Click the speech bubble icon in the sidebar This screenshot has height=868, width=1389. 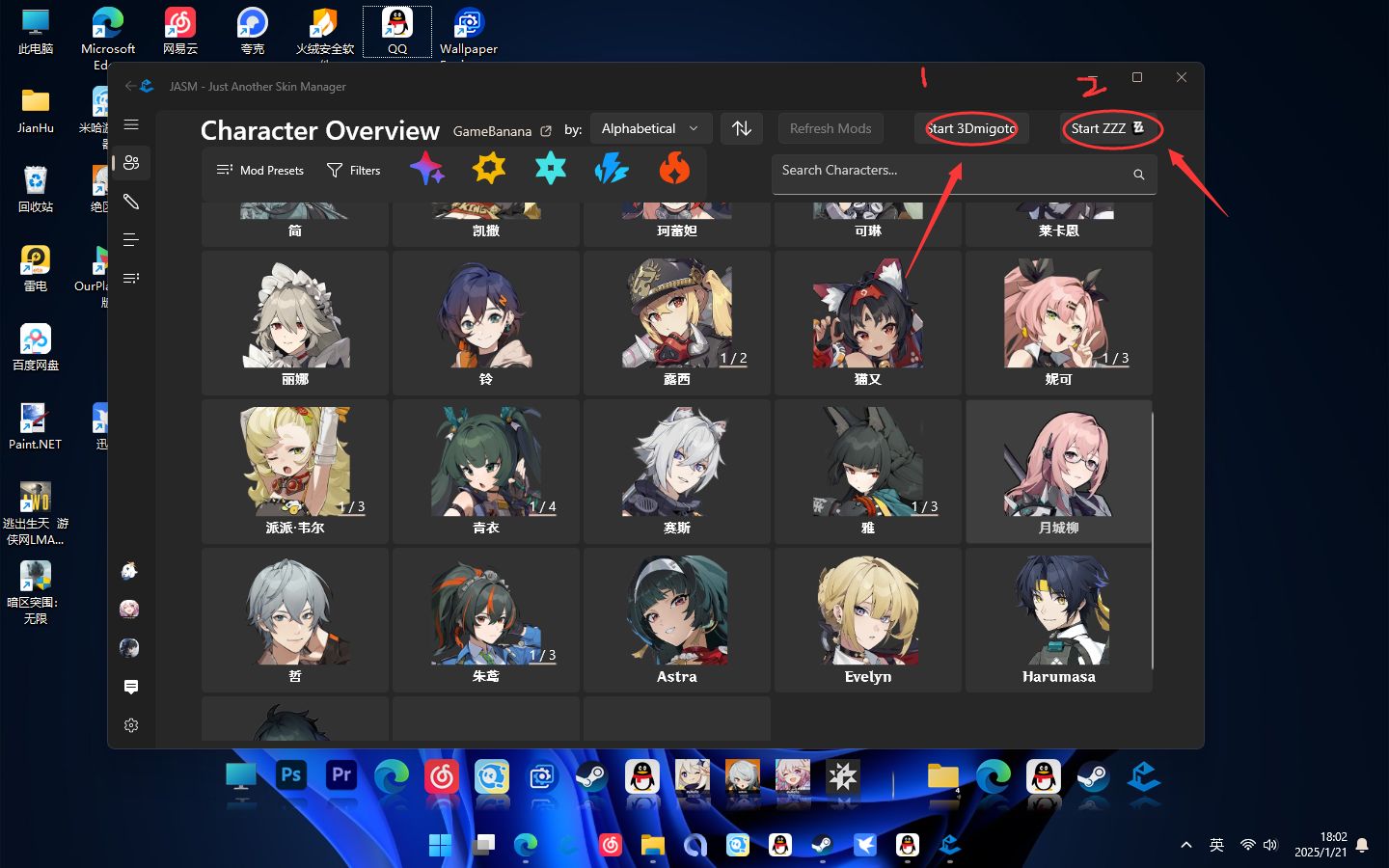131,687
